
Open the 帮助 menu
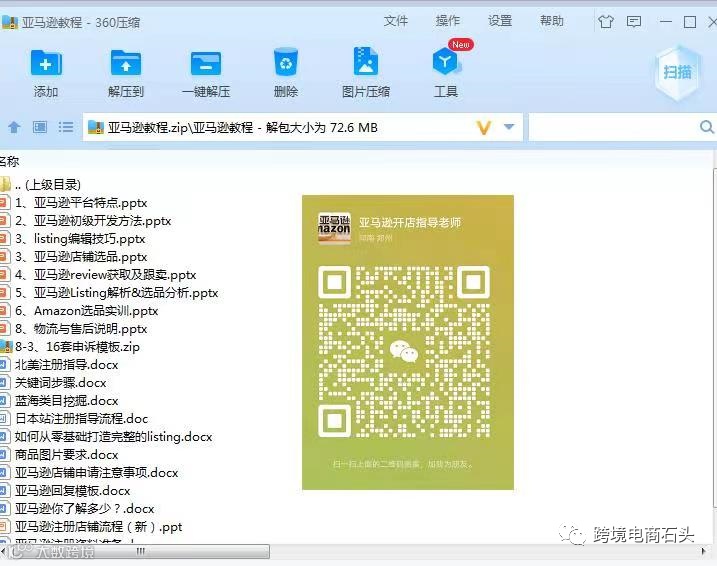coord(552,21)
